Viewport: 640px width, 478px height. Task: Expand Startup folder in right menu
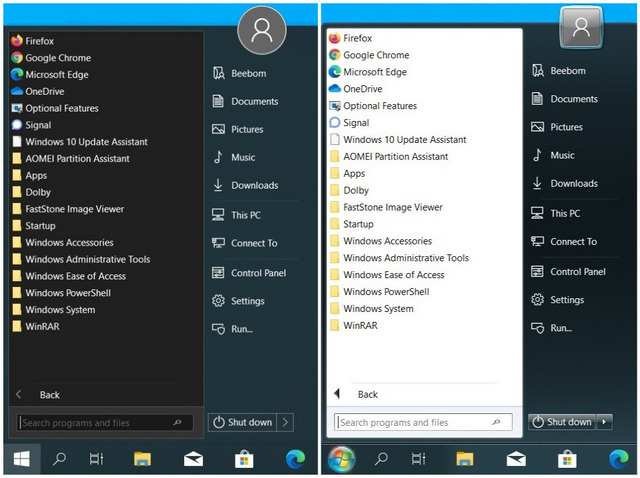[352, 224]
